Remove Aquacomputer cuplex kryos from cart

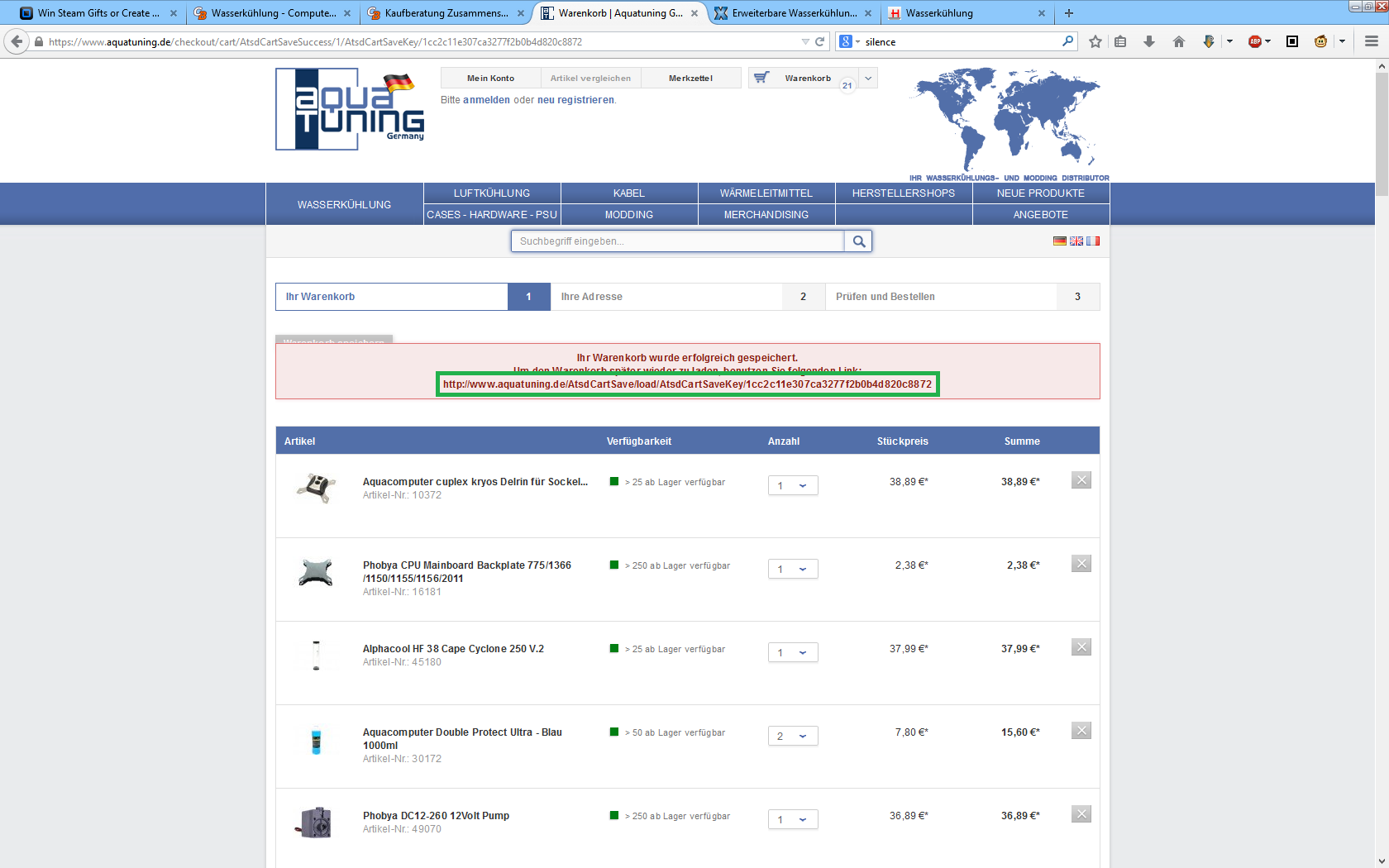pos(1081,480)
